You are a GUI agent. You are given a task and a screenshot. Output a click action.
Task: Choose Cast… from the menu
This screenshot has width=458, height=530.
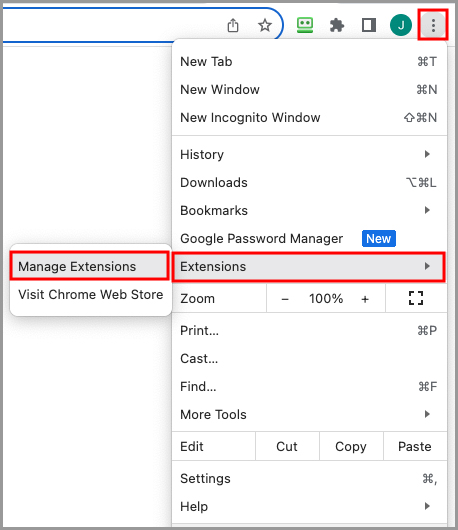click(x=309, y=359)
